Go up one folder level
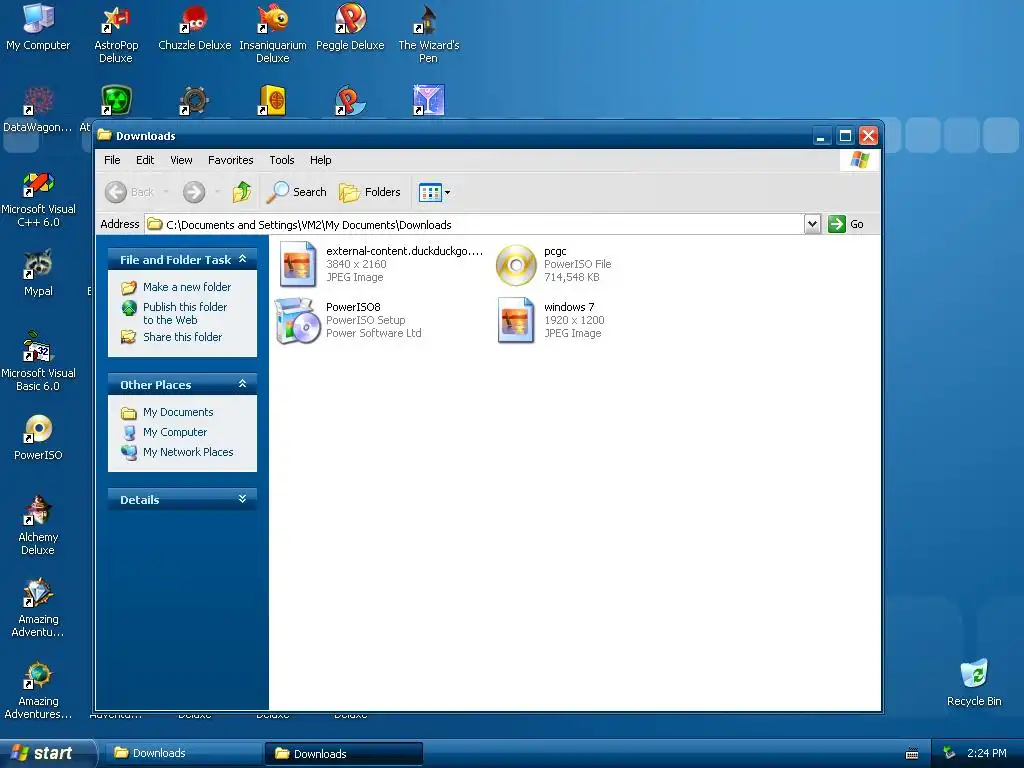The width and height of the screenshot is (1024, 768). pos(242,192)
